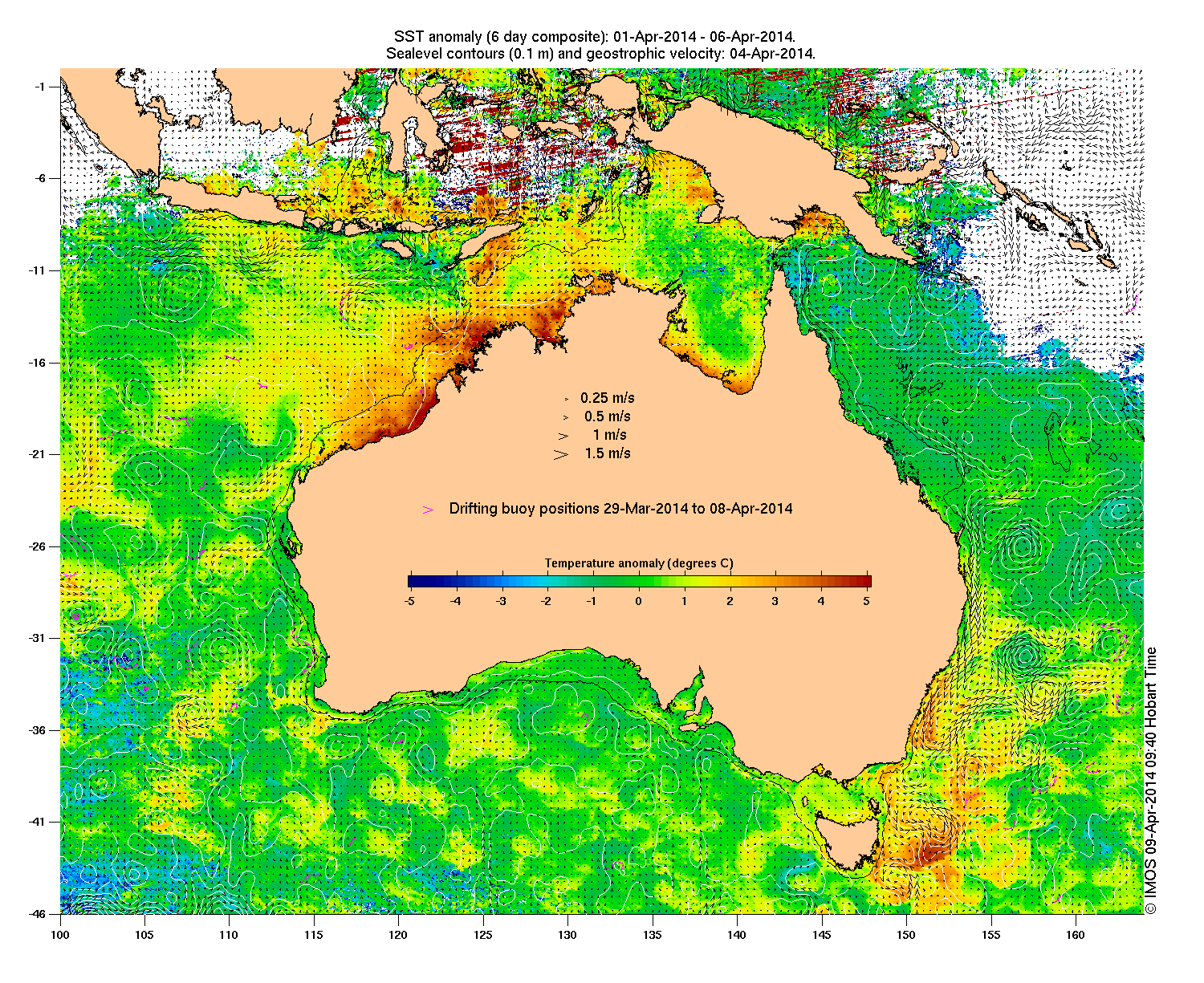The image size is (1204, 983).
Task: Click the 1 m/s velocity legend label
Action: coord(610,435)
